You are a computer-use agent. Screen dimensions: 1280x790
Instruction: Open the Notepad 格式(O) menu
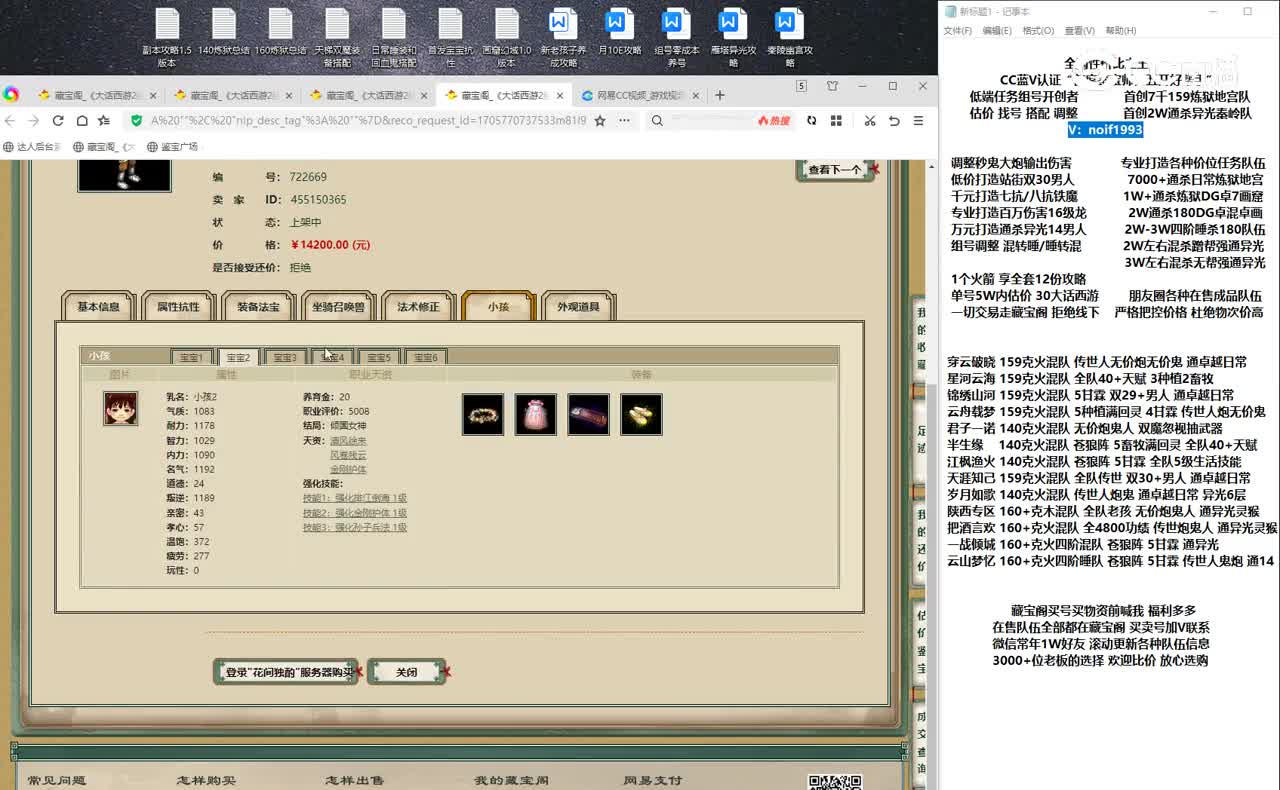point(1038,31)
